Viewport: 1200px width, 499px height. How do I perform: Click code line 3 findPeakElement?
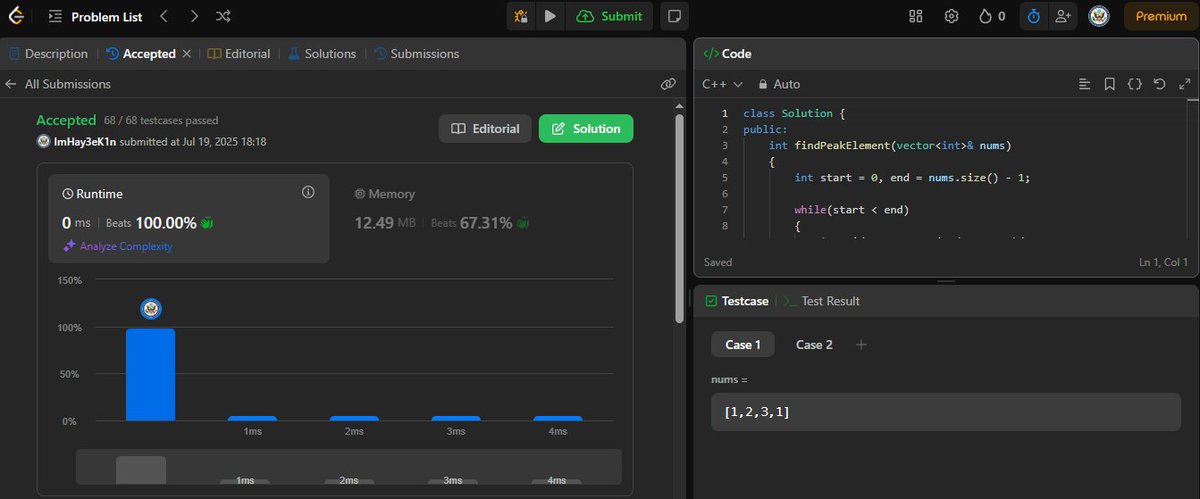890,145
